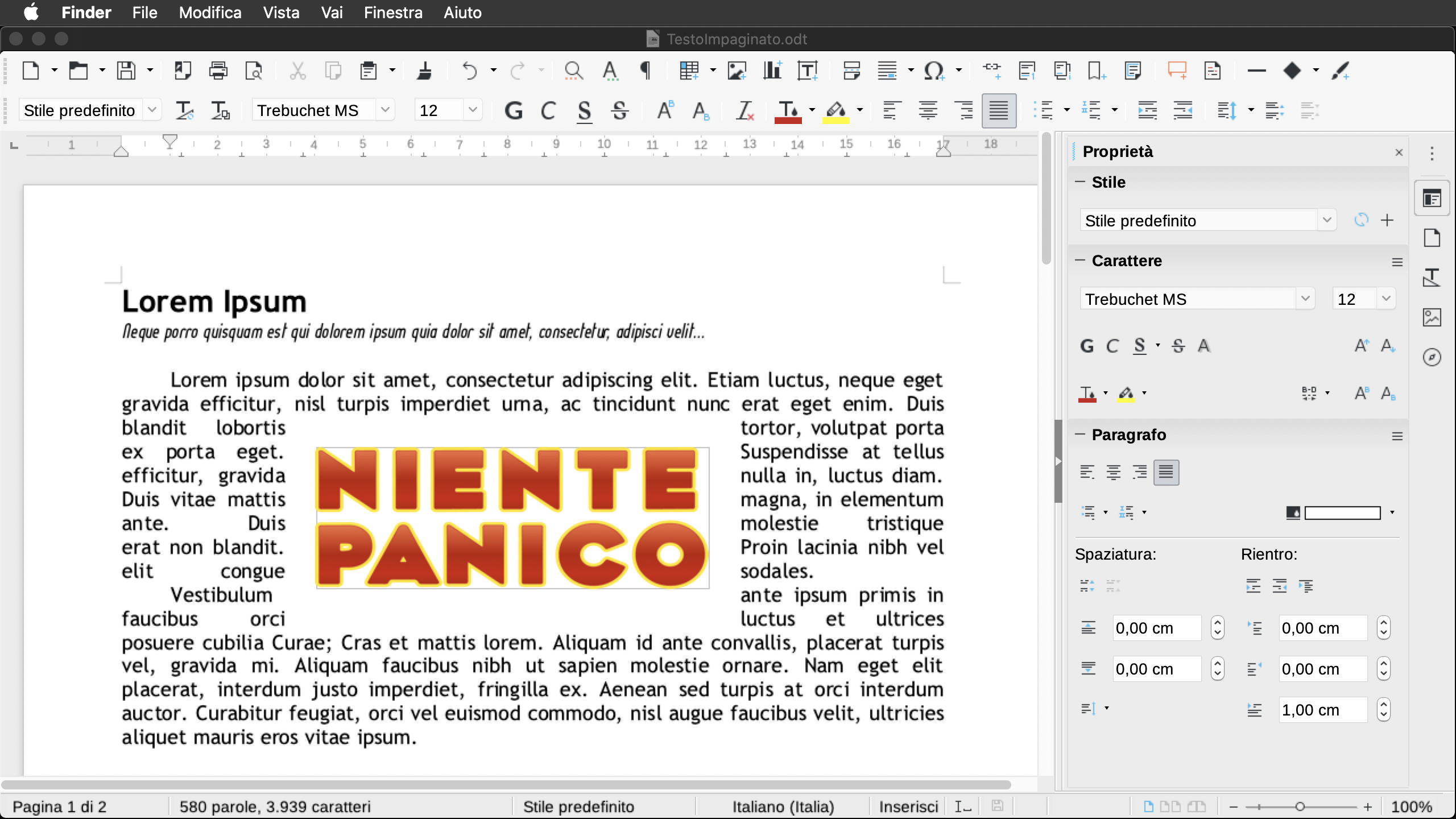
Task: Collapse the Carattere section in sidebar
Action: point(1080,260)
